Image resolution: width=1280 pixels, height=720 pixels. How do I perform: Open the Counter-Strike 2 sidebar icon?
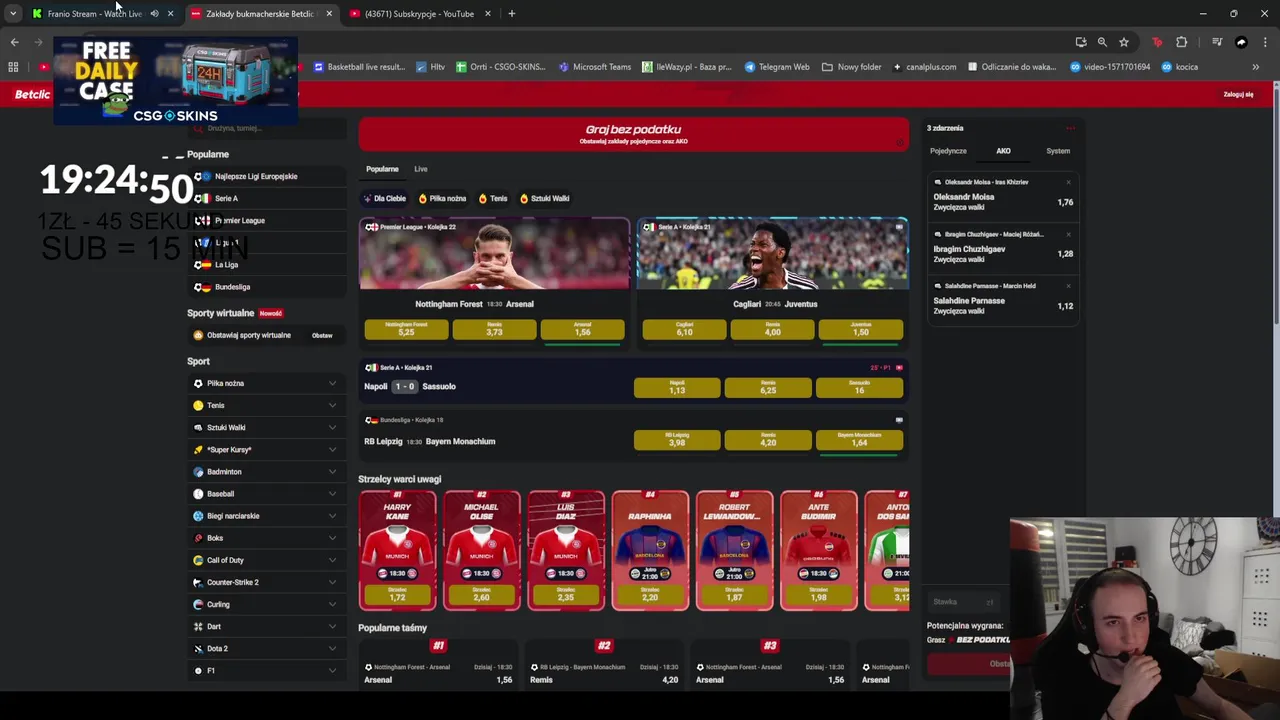pos(198,582)
